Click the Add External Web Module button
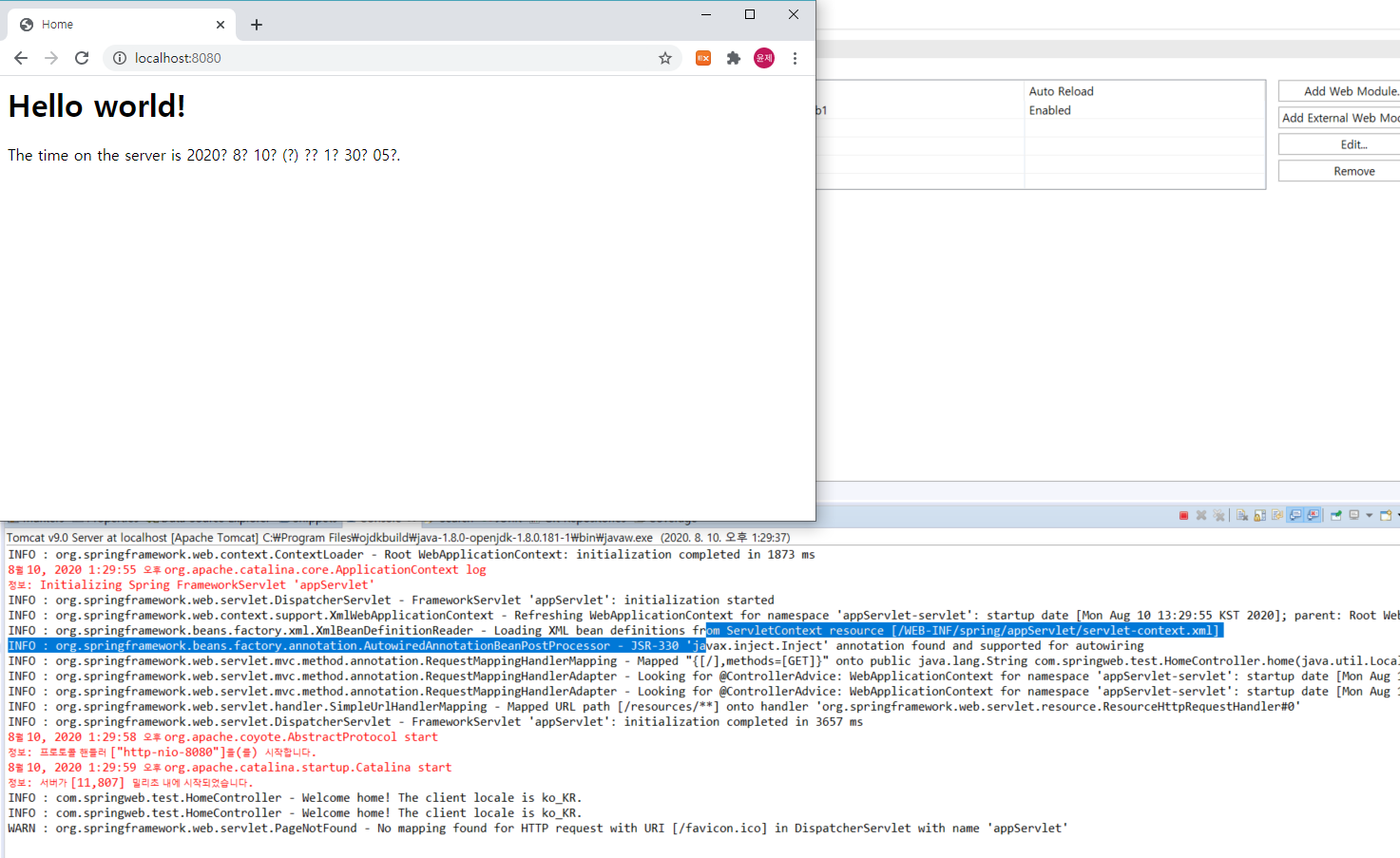 [x=1339, y=118]
